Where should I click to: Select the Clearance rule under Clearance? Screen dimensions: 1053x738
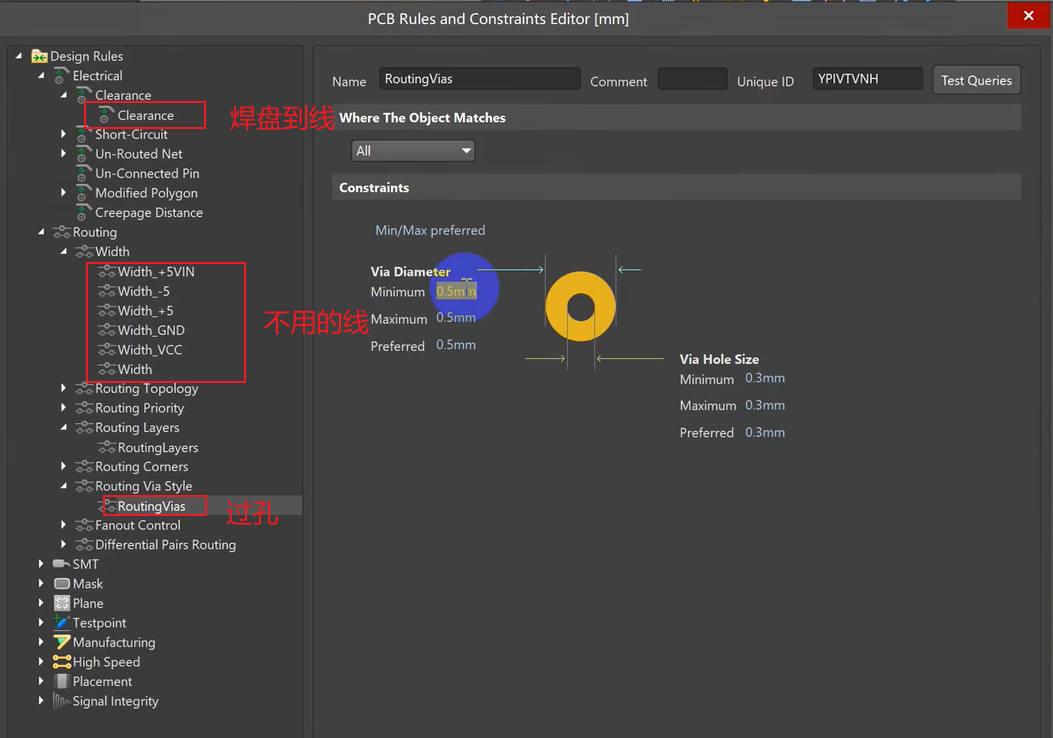[x=145, y=116]
